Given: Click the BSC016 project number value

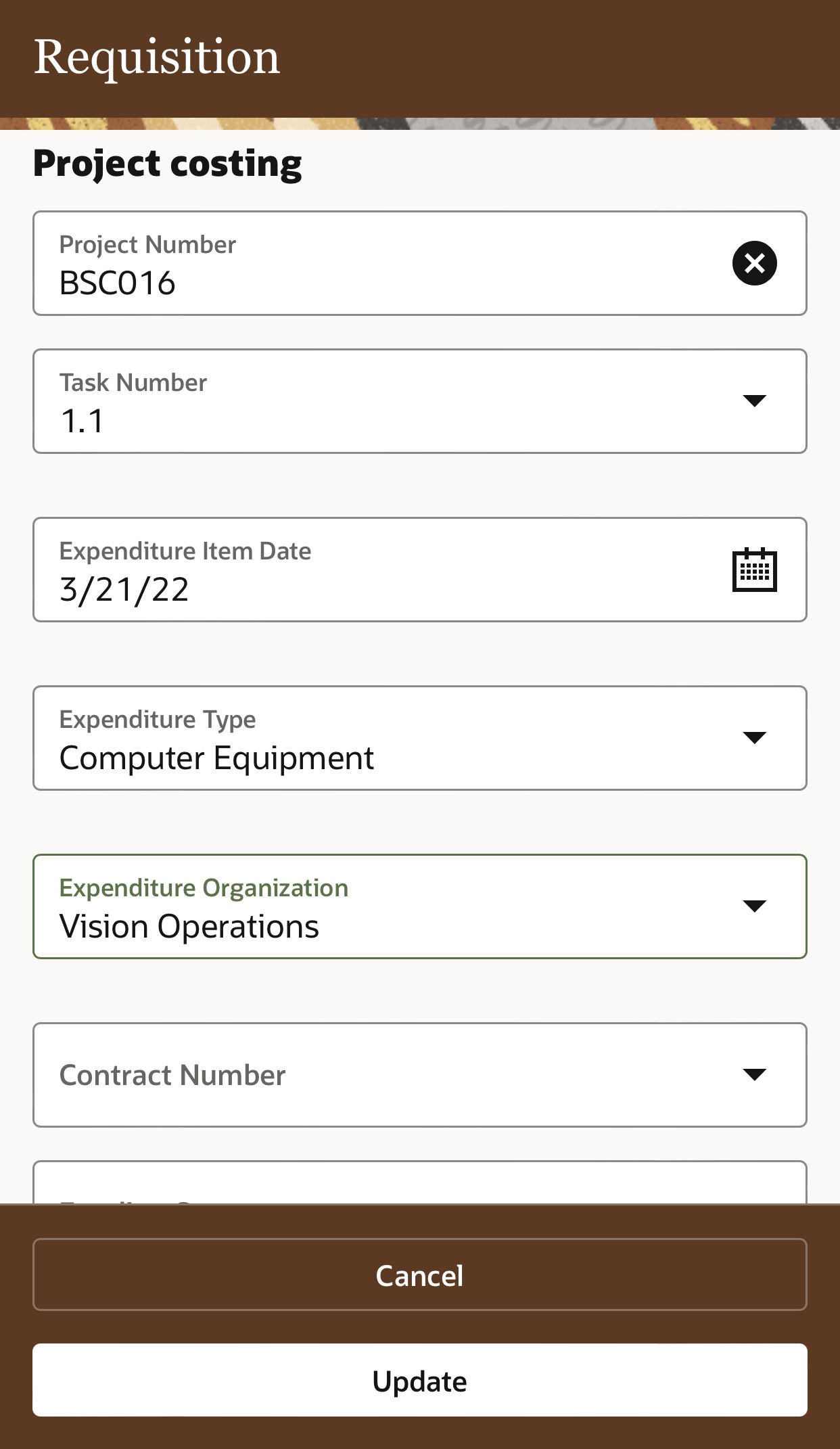Looking at the screenshot, I should [x=118, y=283].
